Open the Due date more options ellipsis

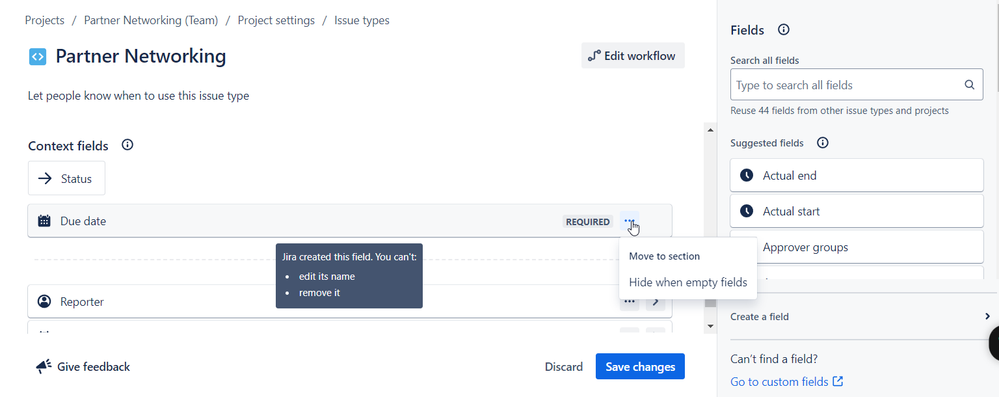click(629, 222)
